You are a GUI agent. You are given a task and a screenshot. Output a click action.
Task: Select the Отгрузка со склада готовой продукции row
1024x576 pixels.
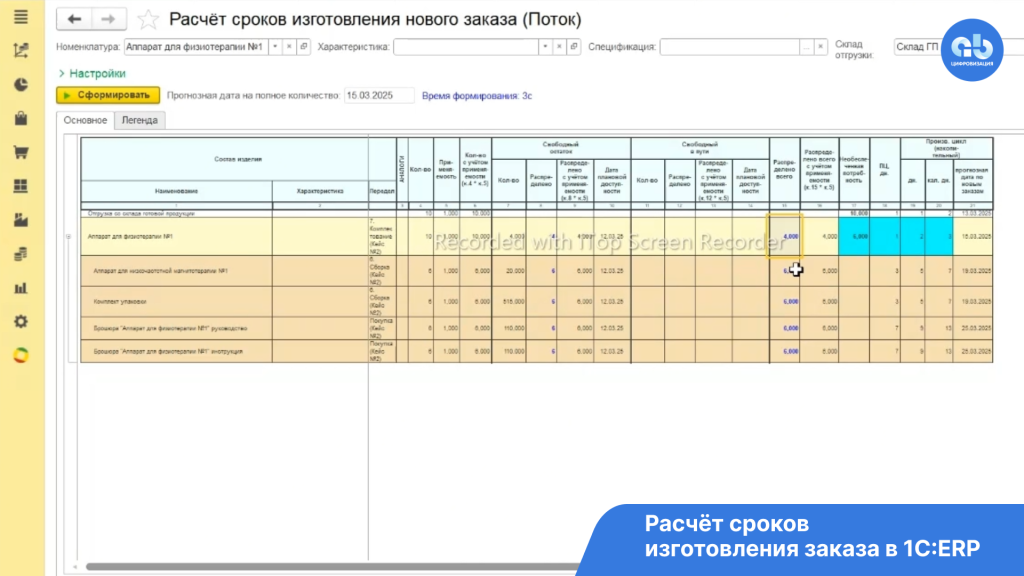tap(176, 214)
